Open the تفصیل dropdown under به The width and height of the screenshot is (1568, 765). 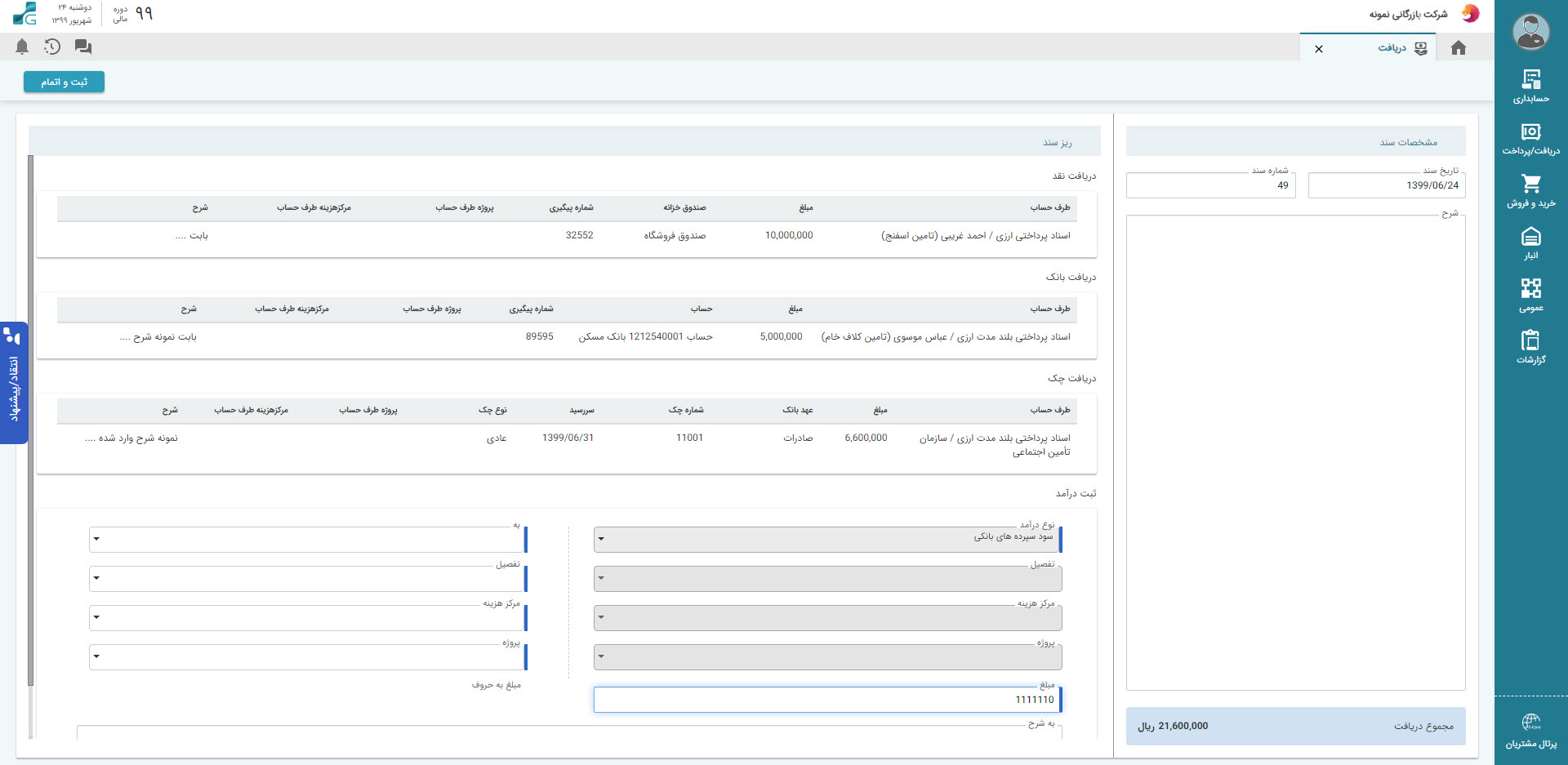coord(308,578)
